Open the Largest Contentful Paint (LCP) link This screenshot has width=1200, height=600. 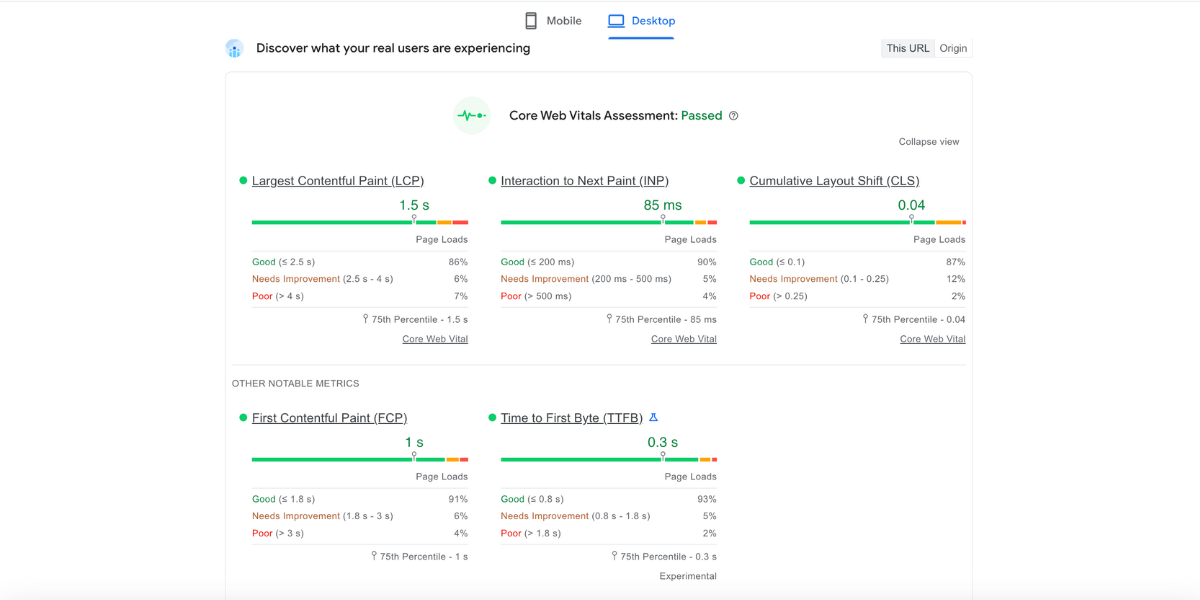pos(338,181)
